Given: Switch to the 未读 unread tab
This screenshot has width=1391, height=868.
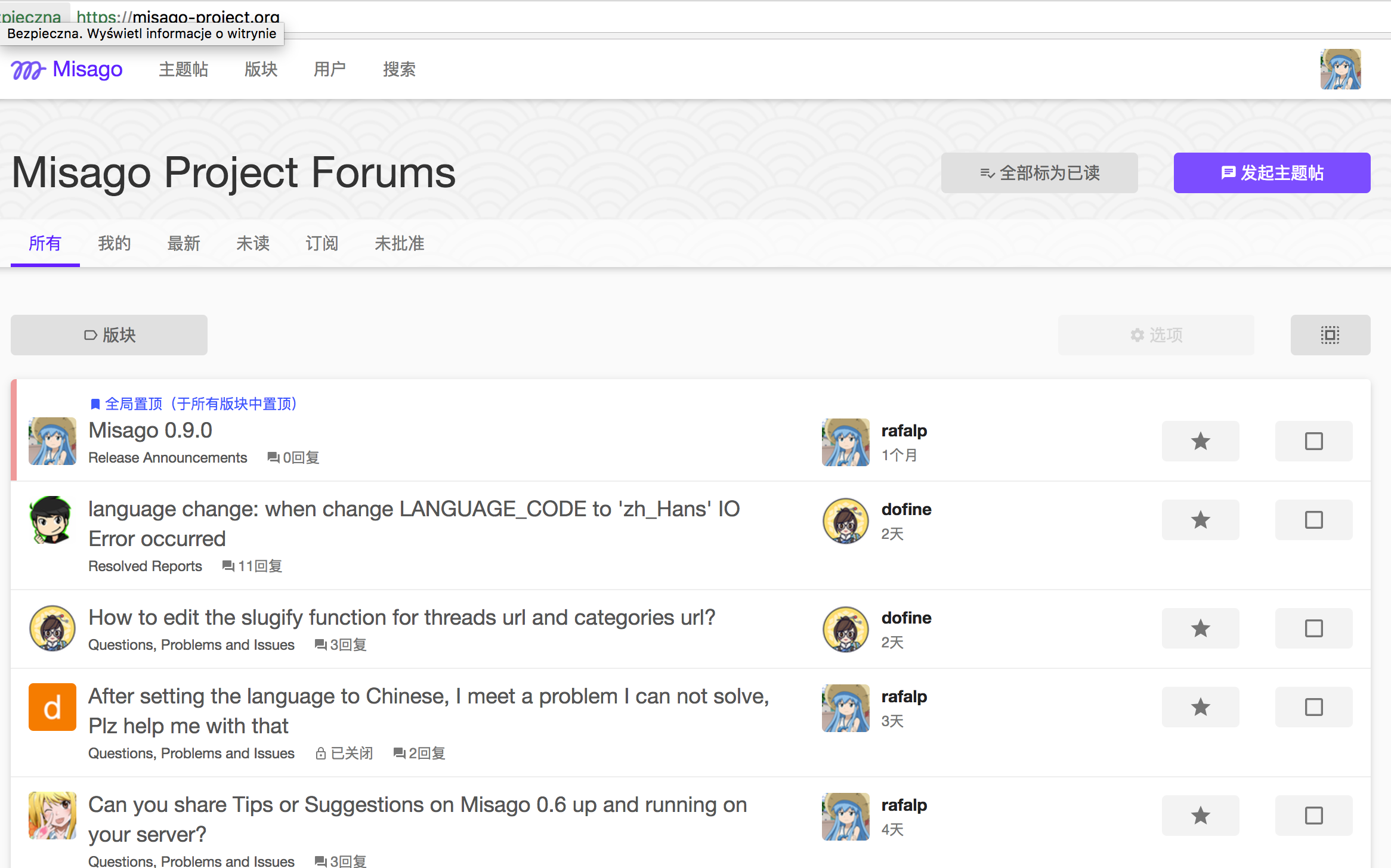Looking at the screenshot, I should click(252, 243).
